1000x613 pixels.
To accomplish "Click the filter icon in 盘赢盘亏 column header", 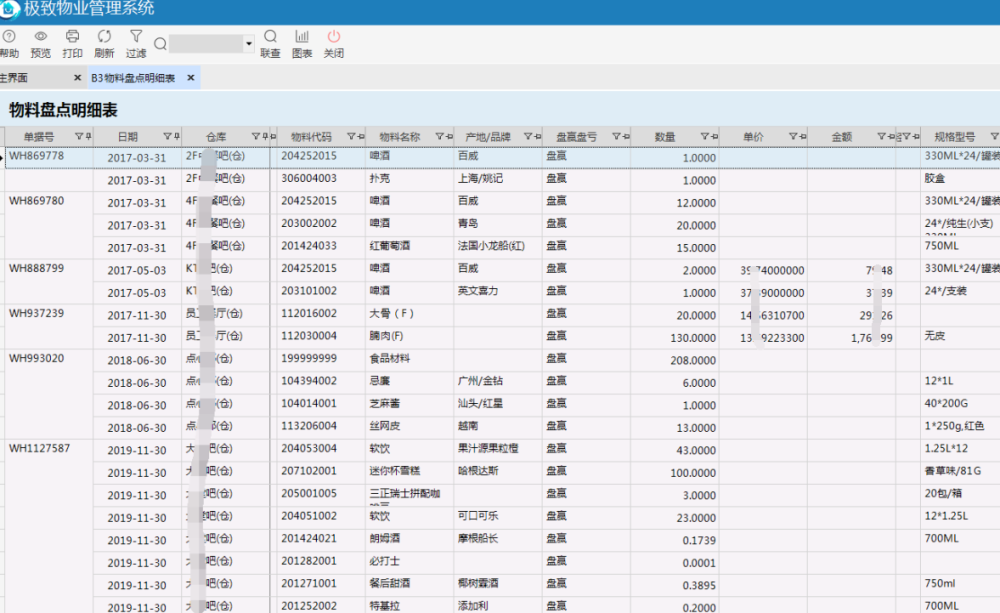I will (x=616, y=137).
